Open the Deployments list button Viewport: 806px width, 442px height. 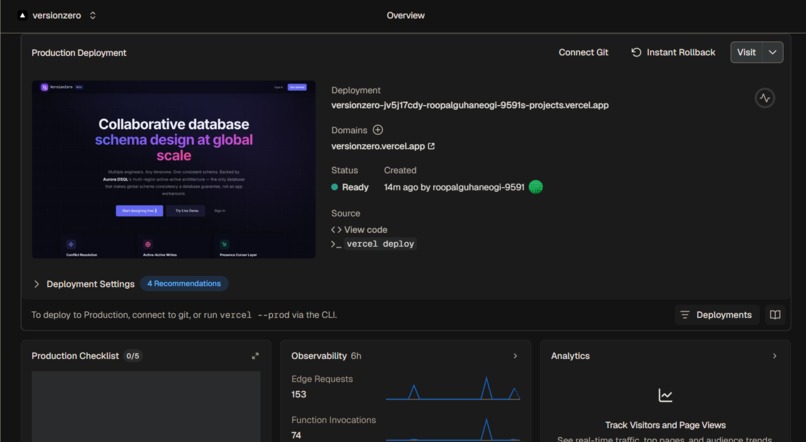(x=716, y=315)
